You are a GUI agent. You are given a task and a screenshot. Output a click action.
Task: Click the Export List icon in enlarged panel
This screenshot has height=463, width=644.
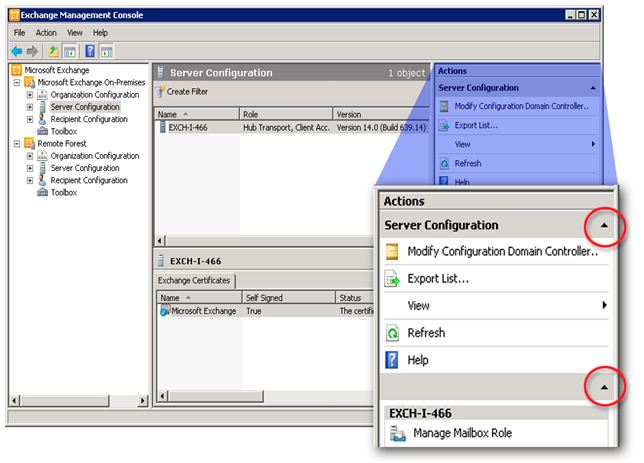(392, 279)
